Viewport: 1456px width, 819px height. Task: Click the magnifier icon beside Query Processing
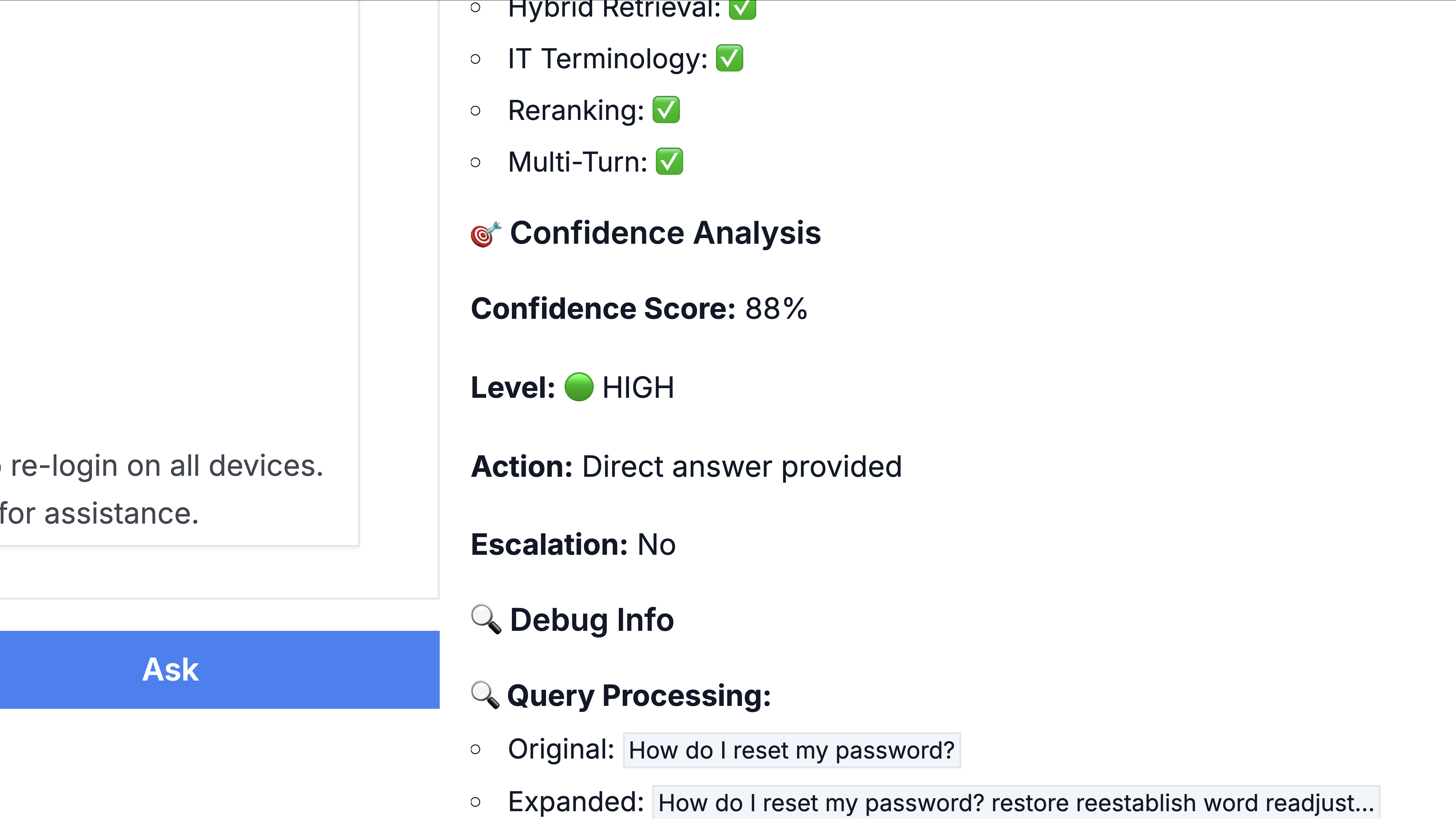pyautogui.click(x=485, y=695)
